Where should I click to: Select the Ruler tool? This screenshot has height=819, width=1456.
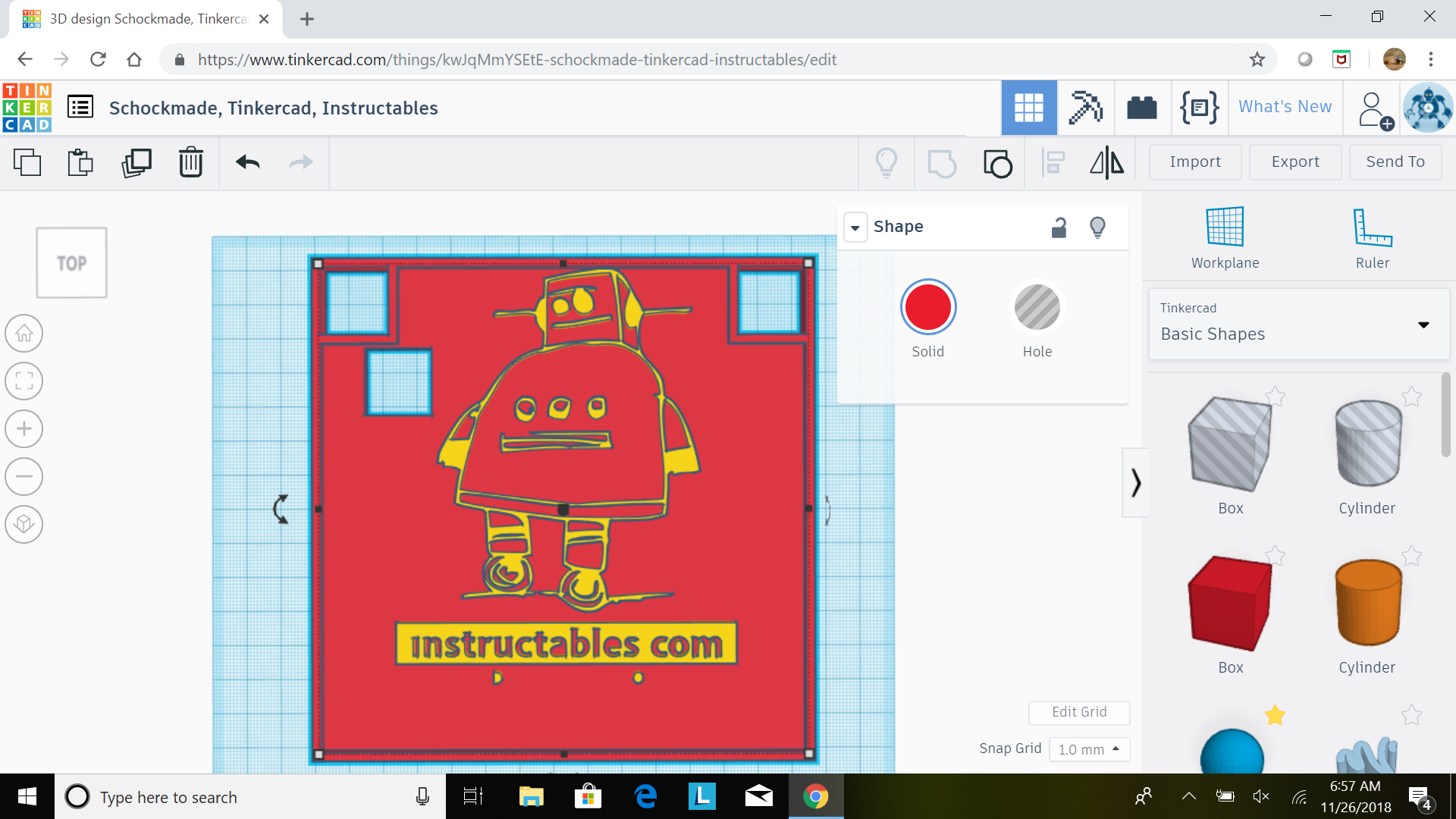pyautogui.click(x=1373, y=238)
